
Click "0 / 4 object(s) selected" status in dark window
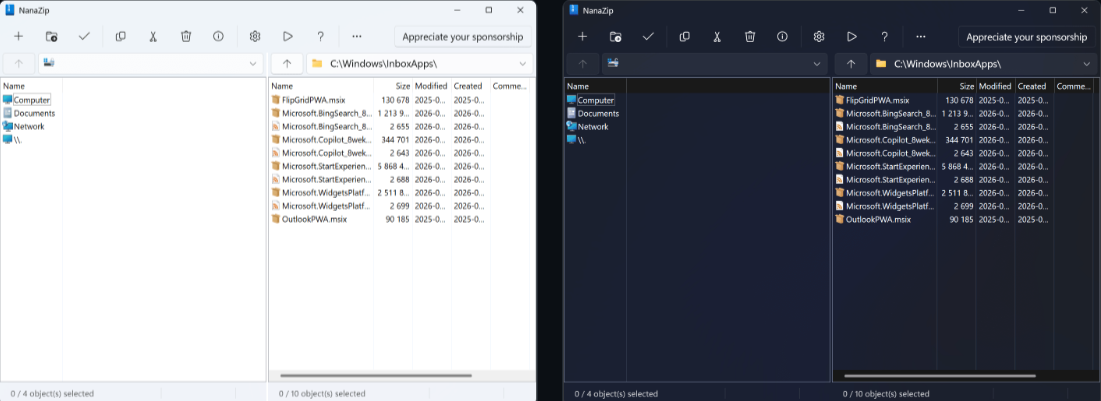pyautogui.click(x=616, y=393)
